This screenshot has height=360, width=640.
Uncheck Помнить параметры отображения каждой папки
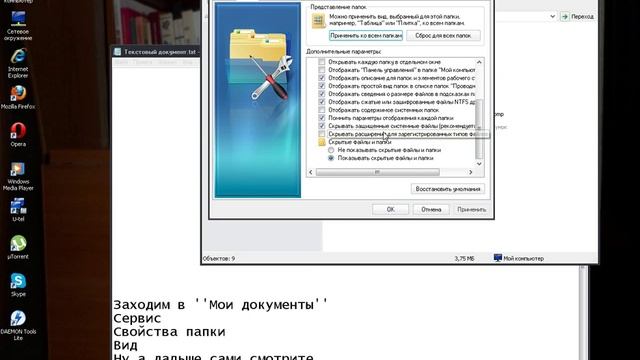(x=322, y=118)
